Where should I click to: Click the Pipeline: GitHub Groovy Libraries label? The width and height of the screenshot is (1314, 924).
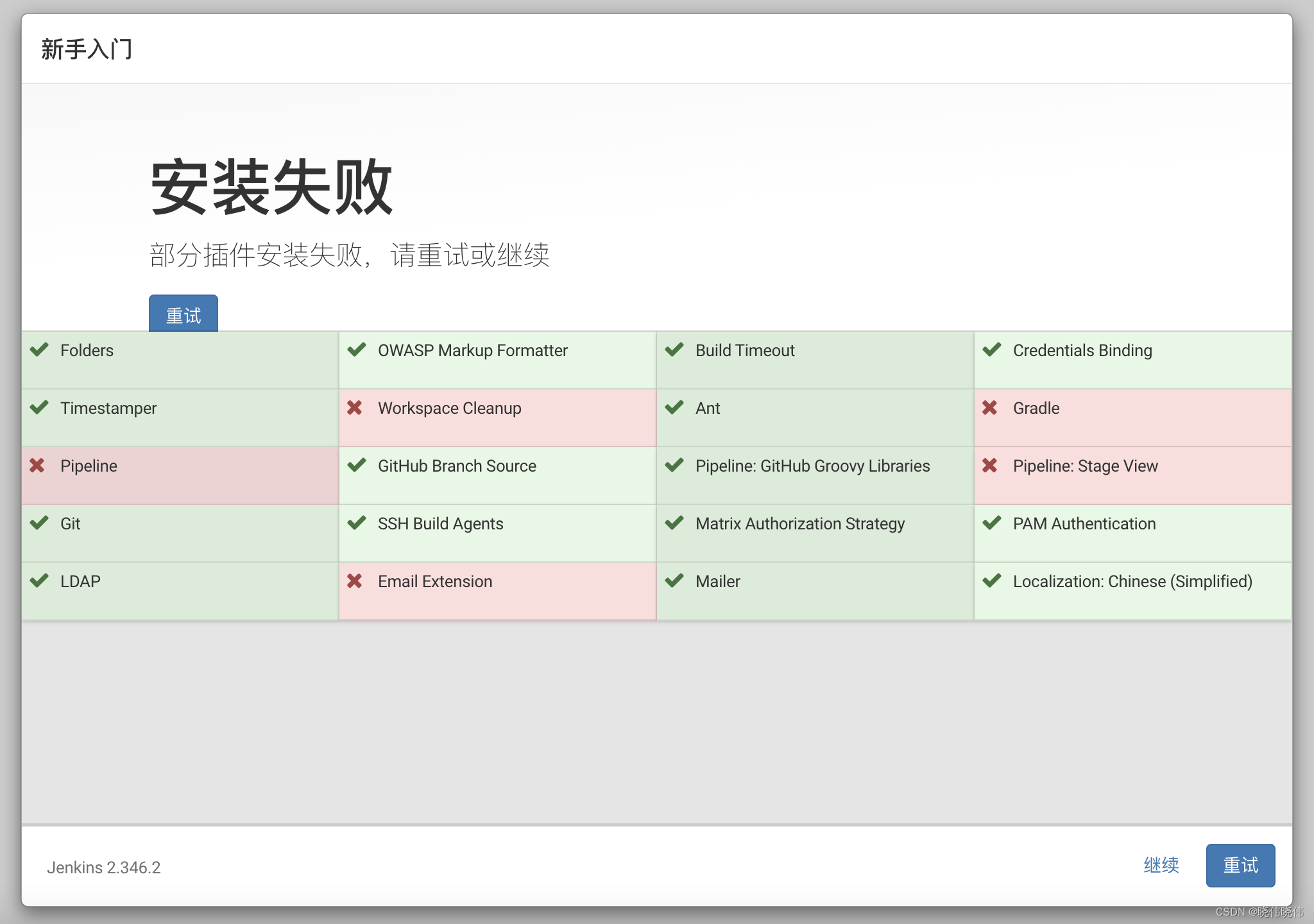pos(812,466)
